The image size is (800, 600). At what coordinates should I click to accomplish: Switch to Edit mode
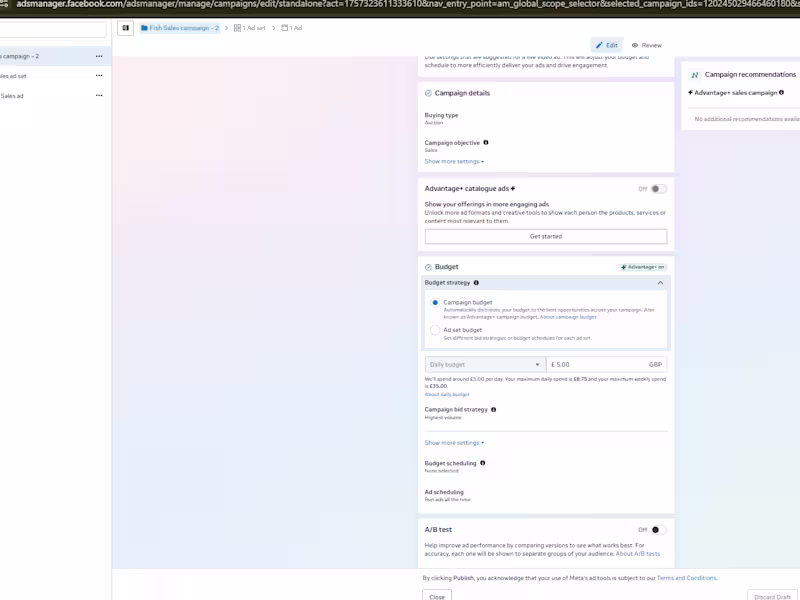point(607,45)
